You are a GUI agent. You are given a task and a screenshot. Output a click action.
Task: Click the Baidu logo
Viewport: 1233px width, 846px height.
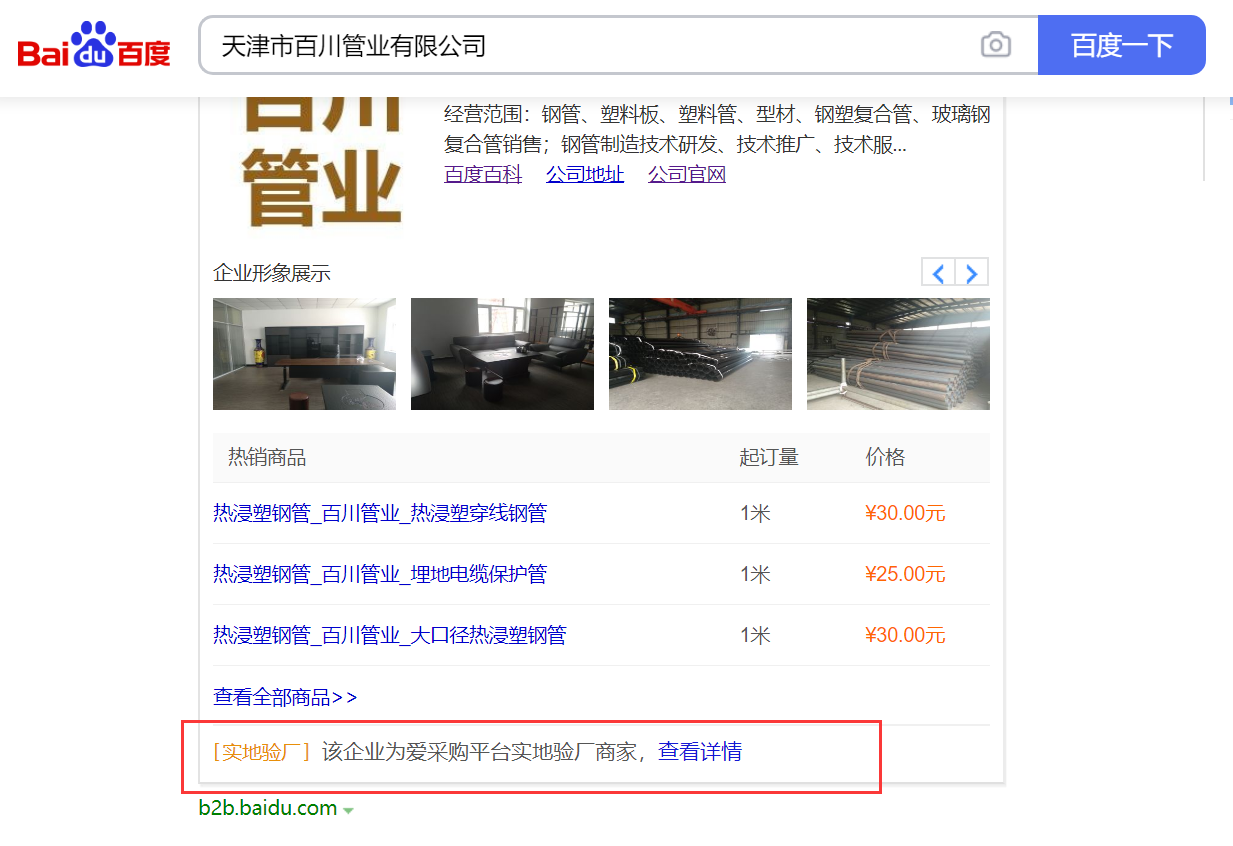pos(94,45)
